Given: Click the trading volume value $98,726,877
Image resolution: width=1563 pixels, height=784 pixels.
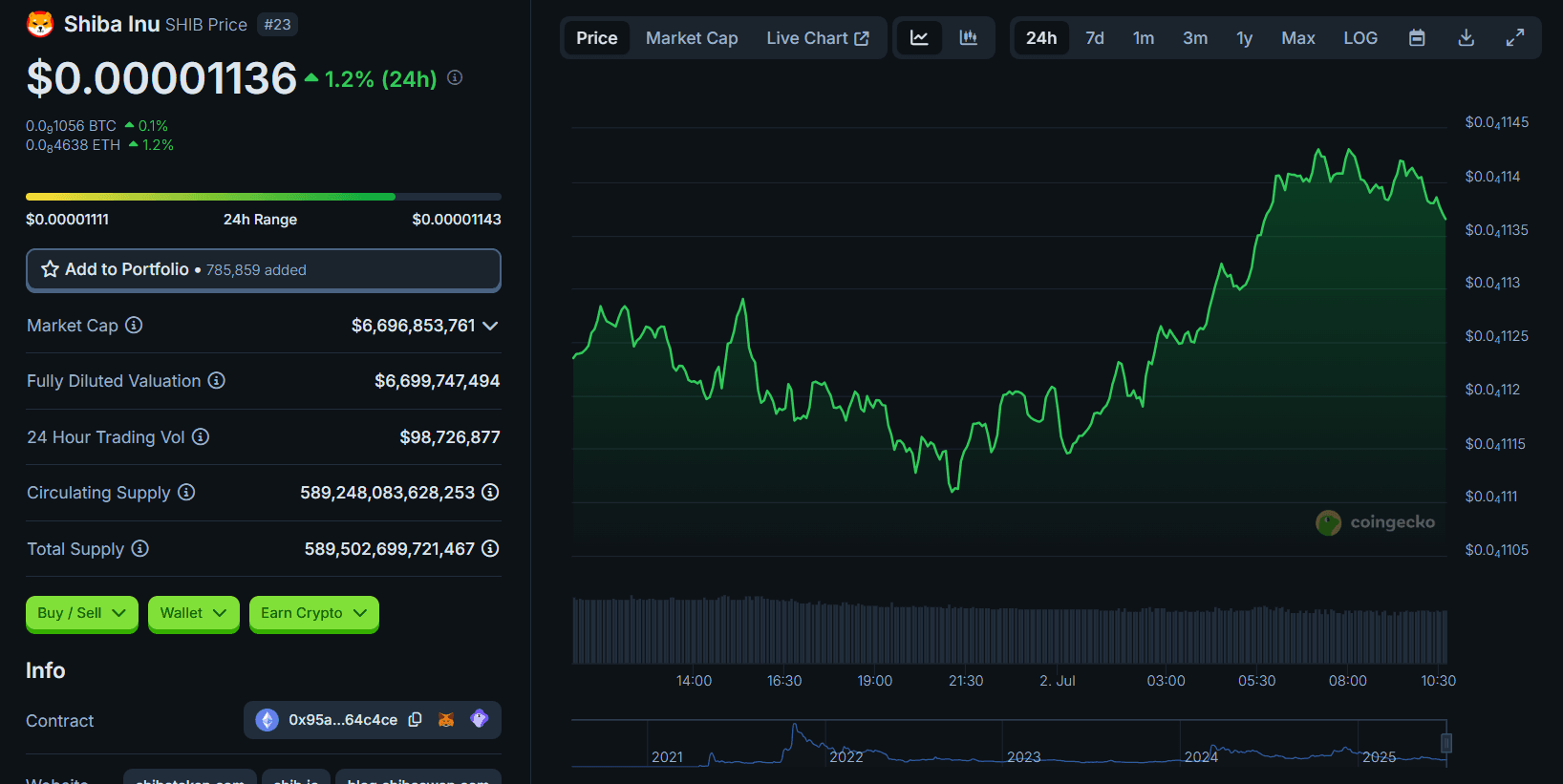Looking at the screenshot, I should (450, 437).
